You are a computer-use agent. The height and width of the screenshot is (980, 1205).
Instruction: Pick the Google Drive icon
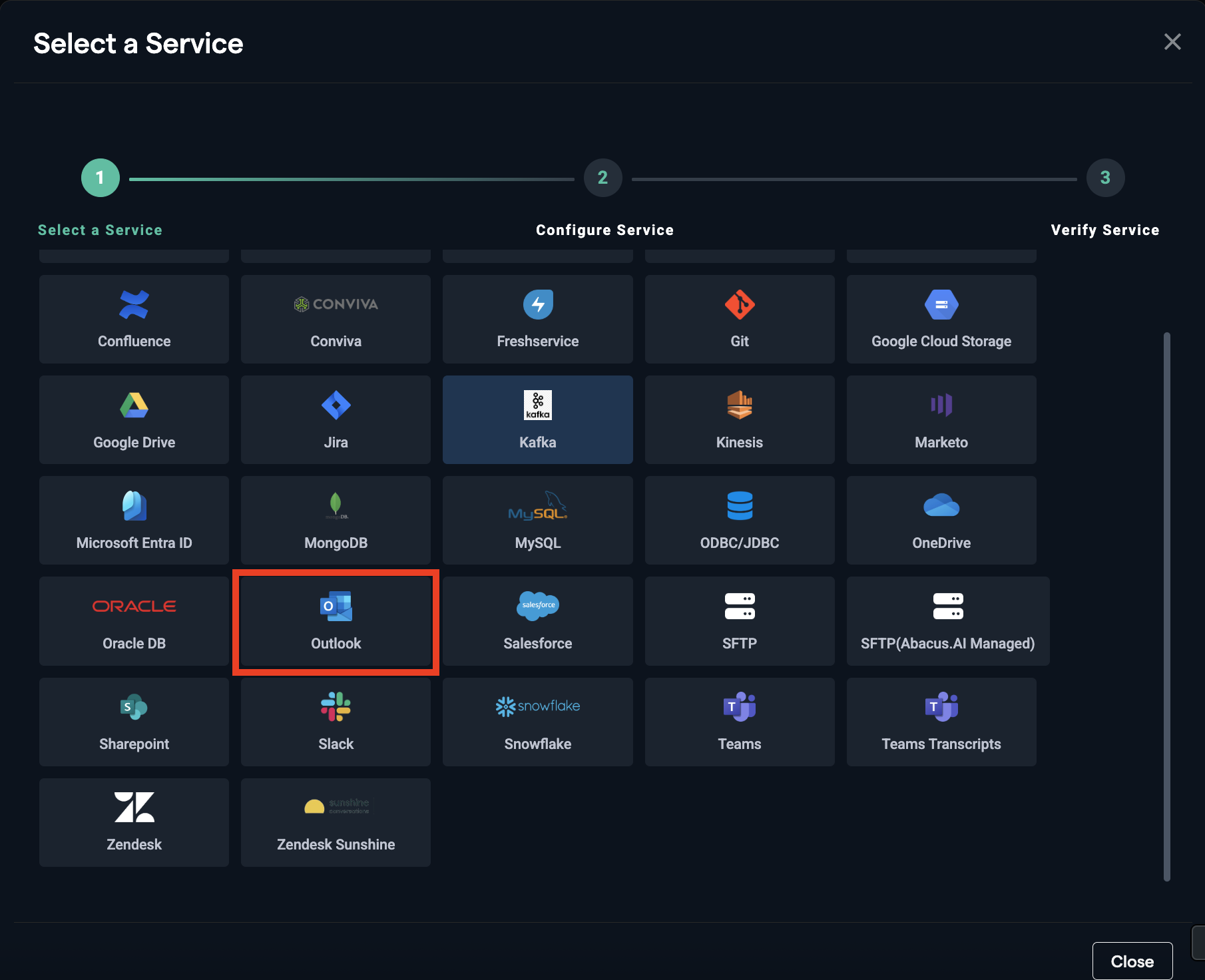pyautogui.click(x=134, y=405)
